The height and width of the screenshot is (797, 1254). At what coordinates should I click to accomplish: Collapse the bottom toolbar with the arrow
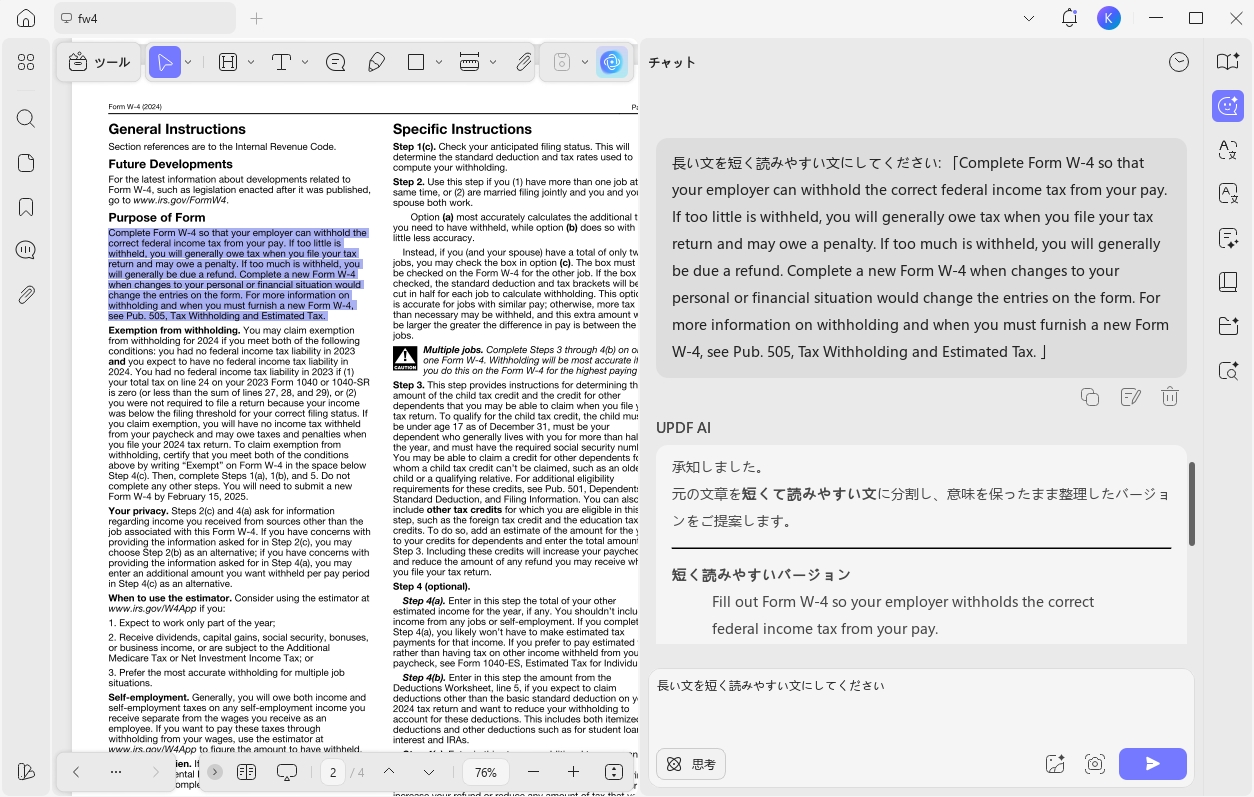[x=215, y=772]
